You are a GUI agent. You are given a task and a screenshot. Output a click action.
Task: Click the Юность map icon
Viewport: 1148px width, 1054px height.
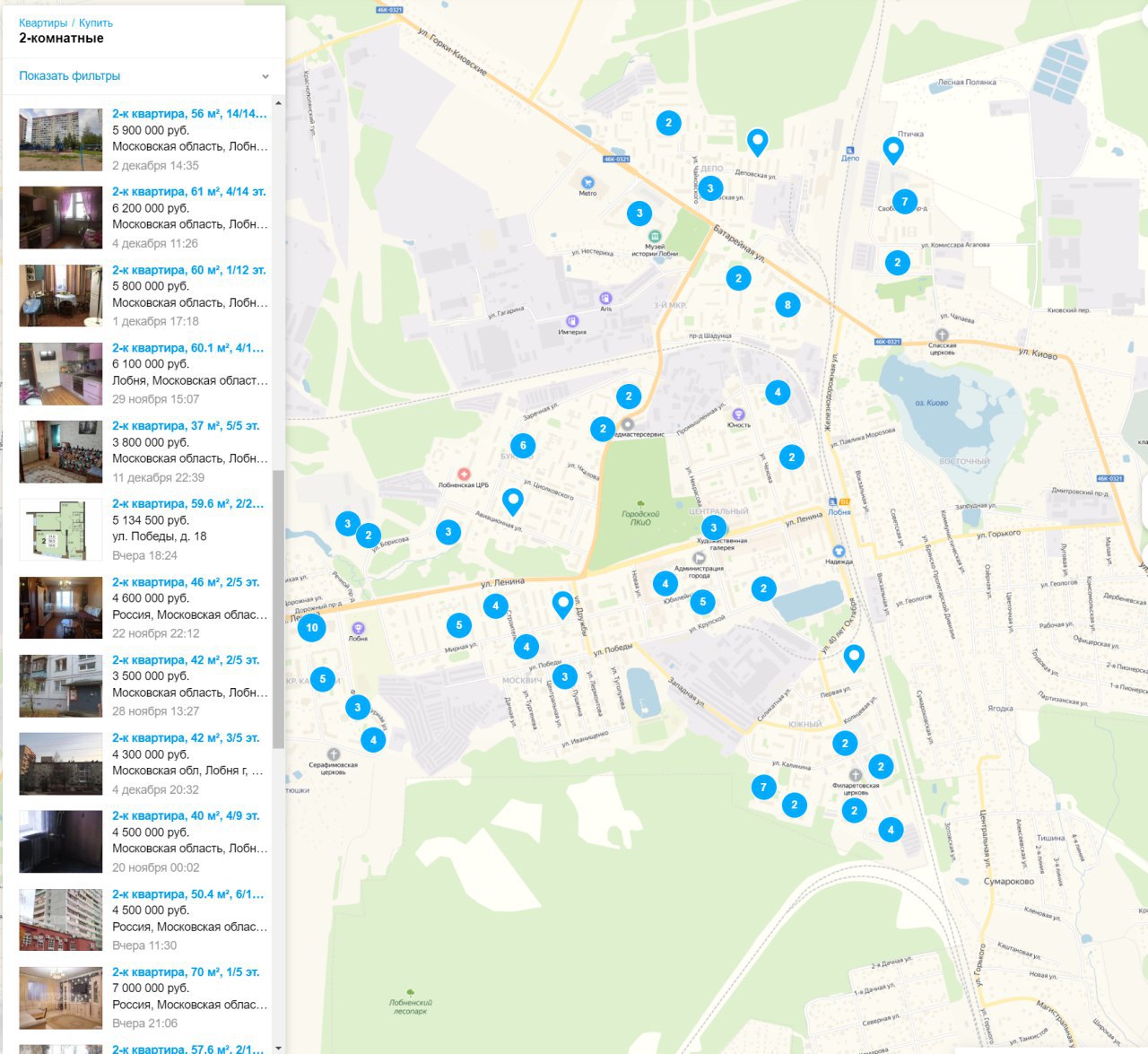738,414
